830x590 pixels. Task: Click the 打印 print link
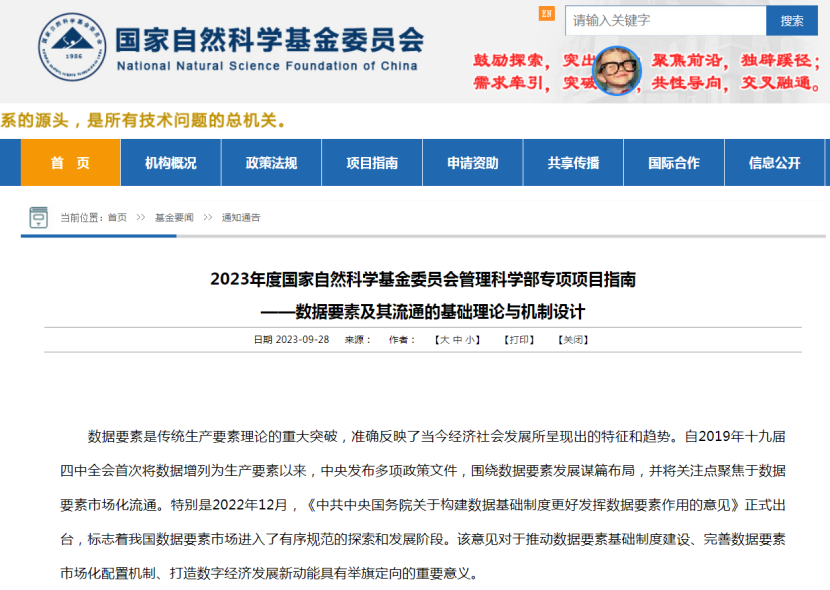point(520,340)
